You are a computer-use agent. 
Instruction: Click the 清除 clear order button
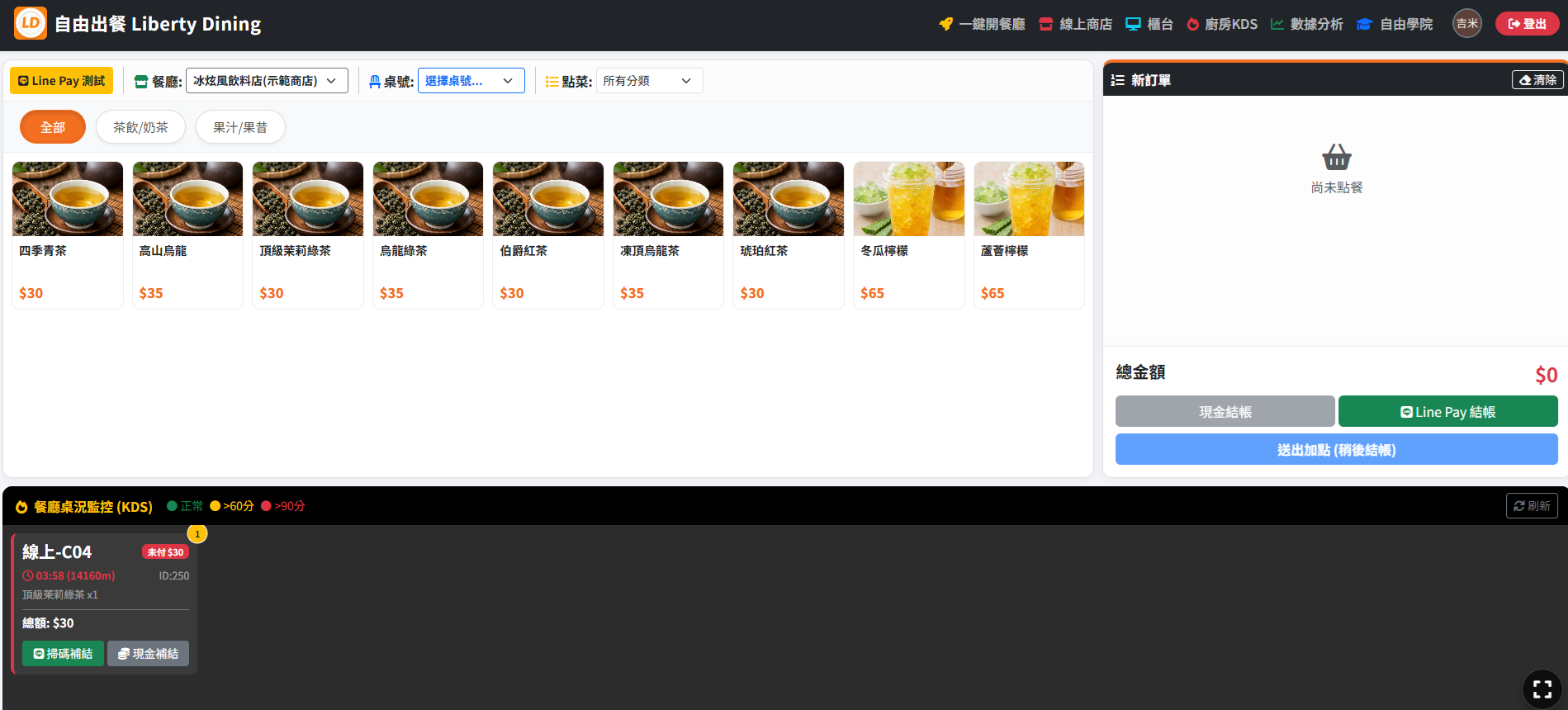(1537, 80)
